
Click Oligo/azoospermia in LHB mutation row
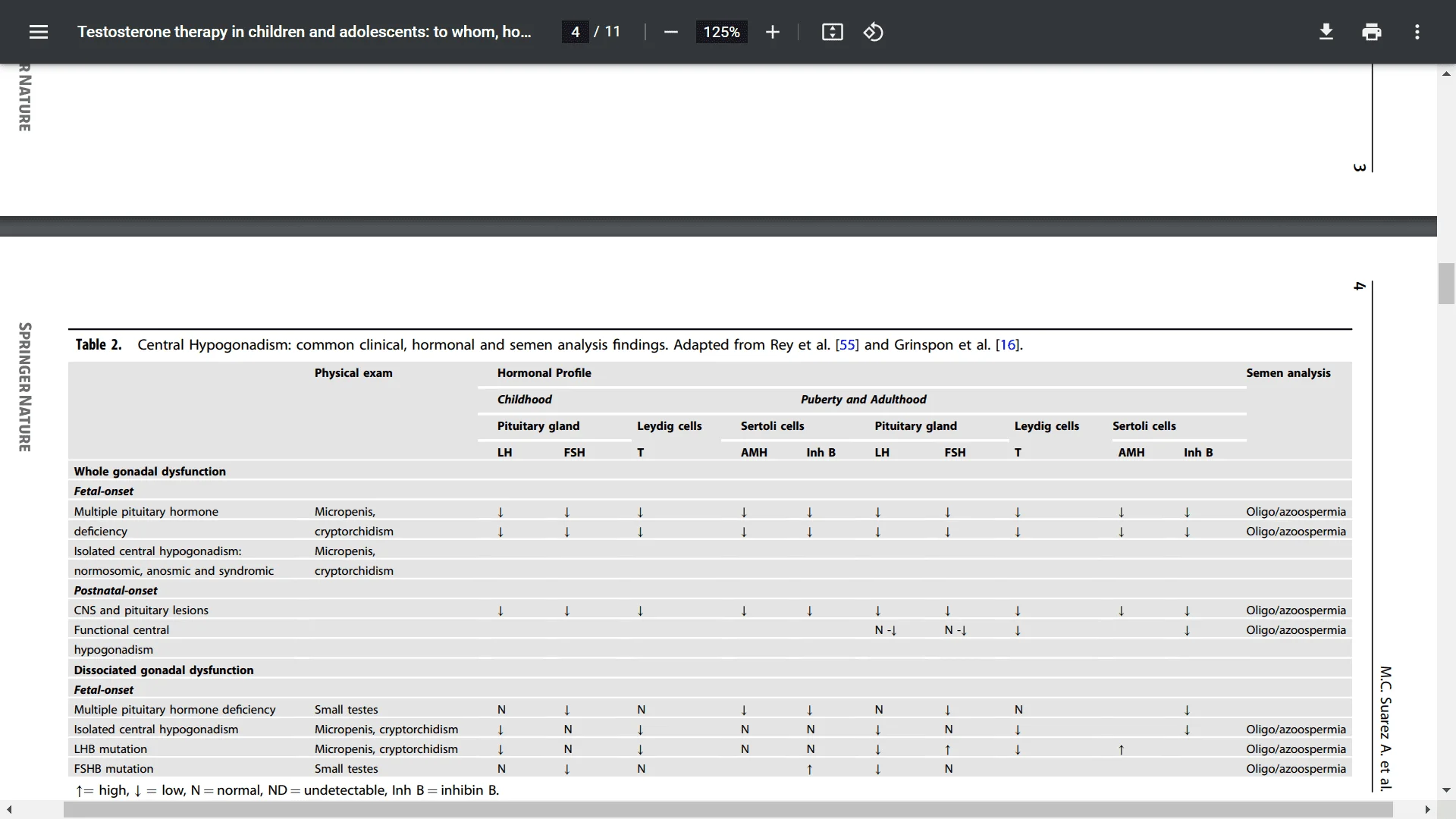click(1295, 749)
